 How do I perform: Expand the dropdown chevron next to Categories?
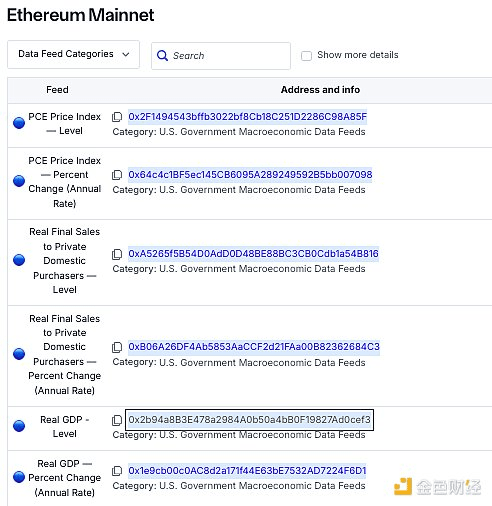126,54
